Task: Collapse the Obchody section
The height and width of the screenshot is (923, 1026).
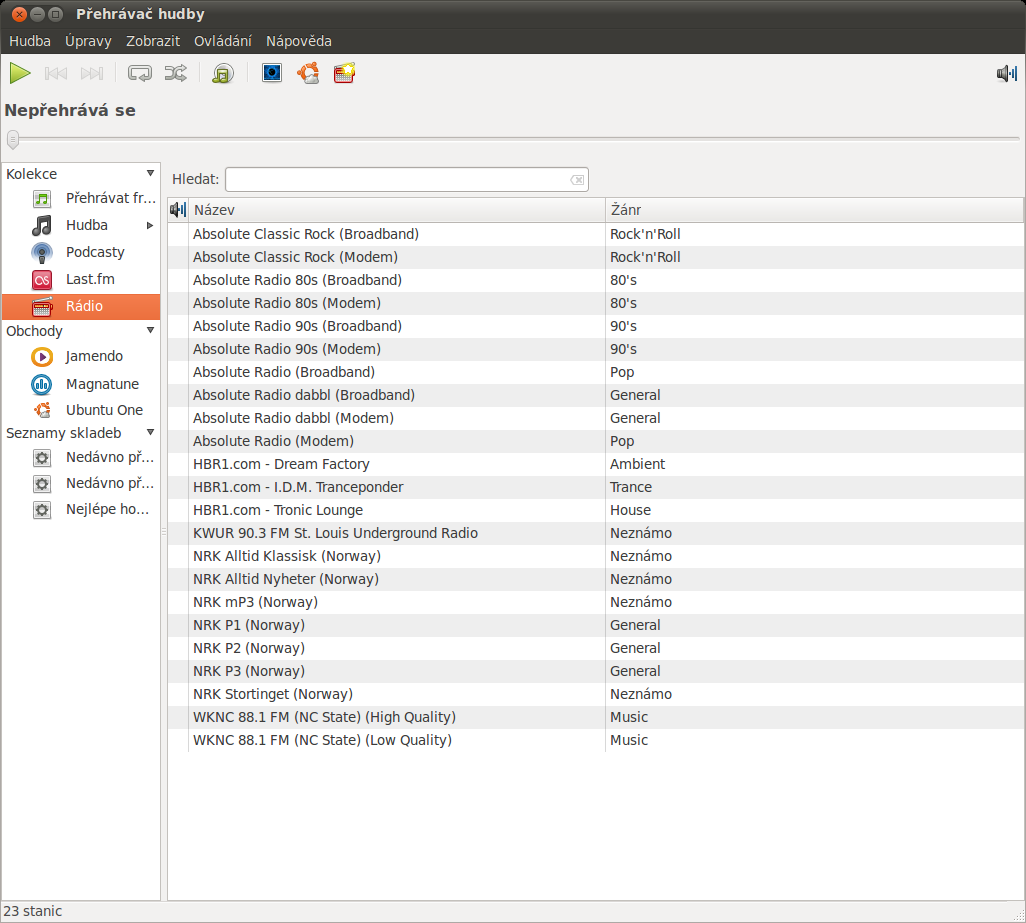Action: (150, 330)
